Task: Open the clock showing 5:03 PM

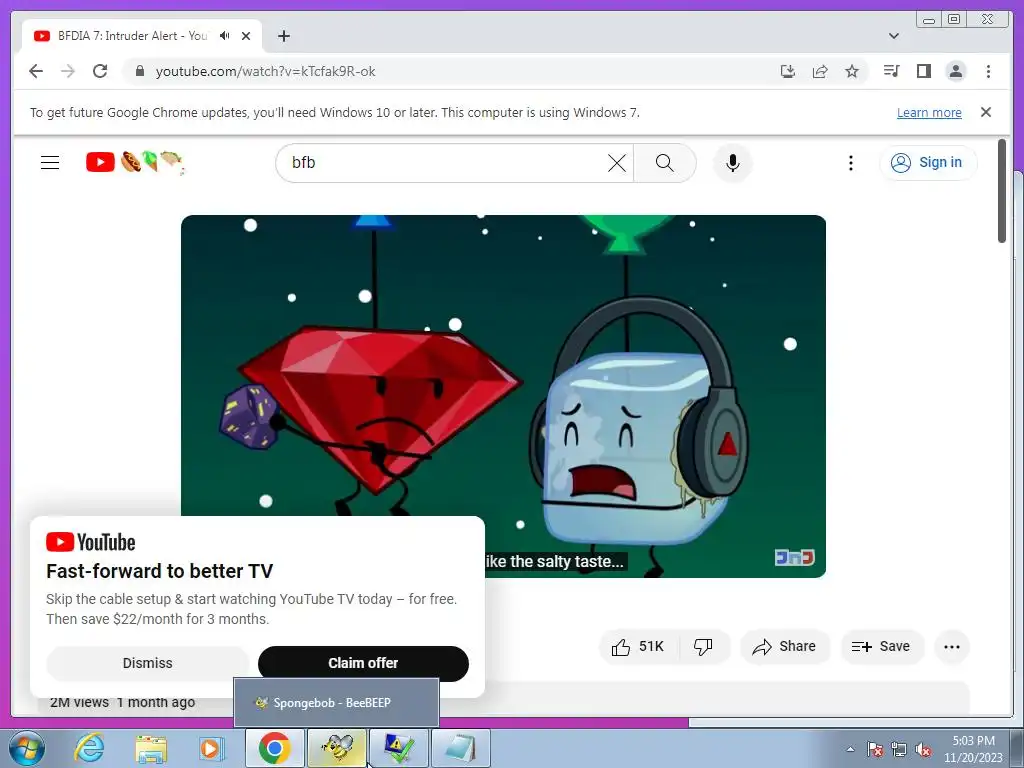Action: [x=973, y=749]
